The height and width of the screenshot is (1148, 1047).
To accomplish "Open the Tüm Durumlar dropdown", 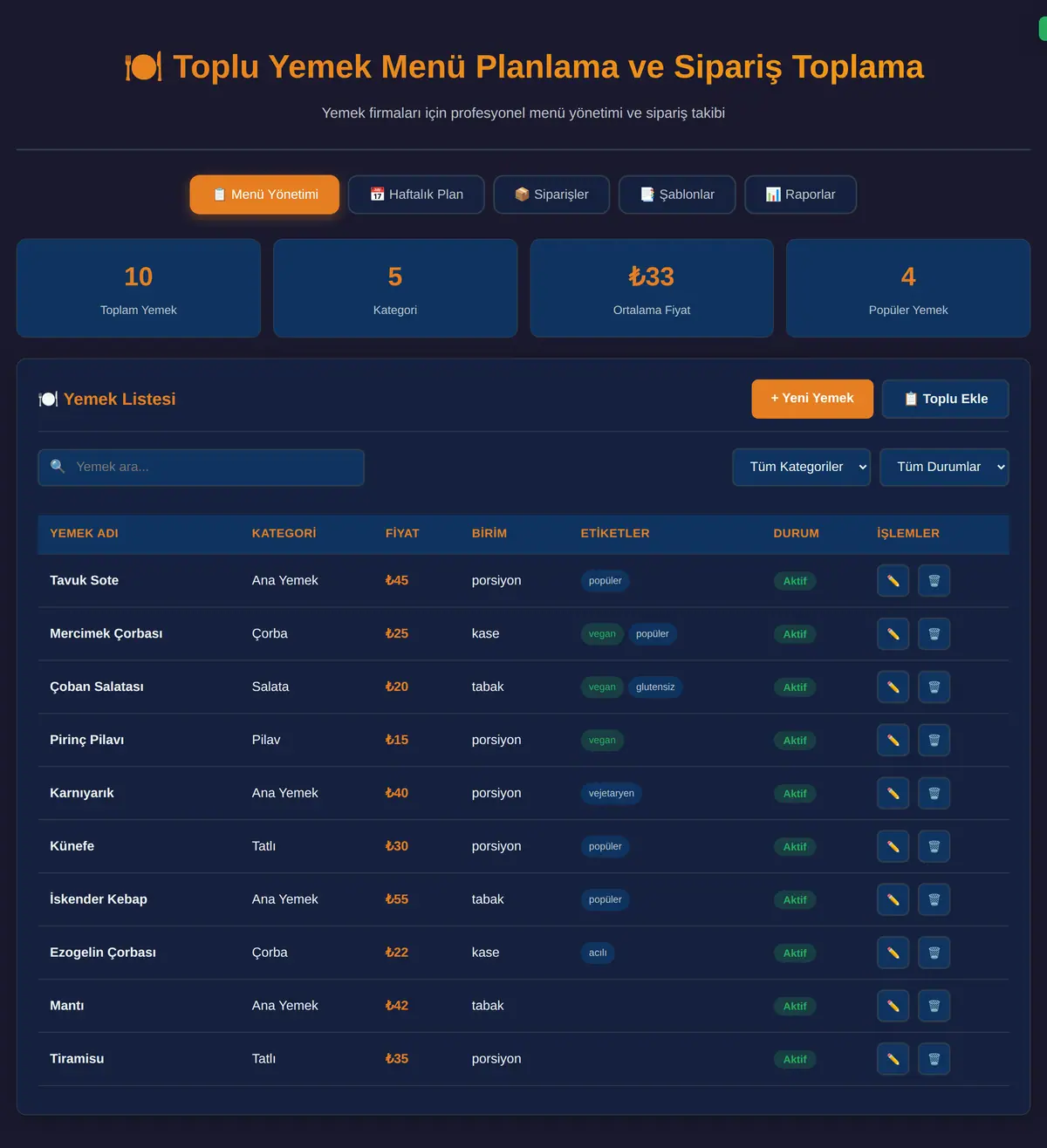I will pos(944,468).
